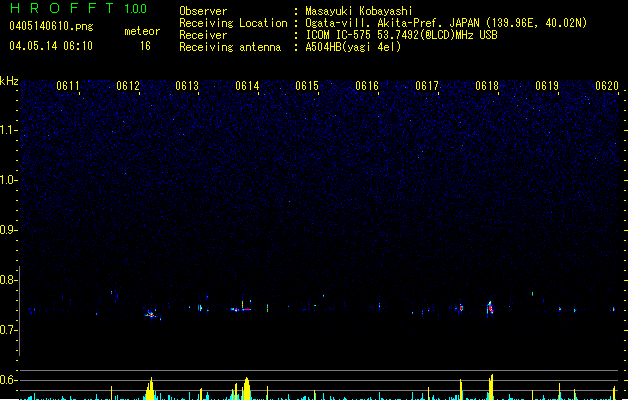Click the 1.0 kHz axis label
Screen dimensions: 629x400
coord(8,180)
